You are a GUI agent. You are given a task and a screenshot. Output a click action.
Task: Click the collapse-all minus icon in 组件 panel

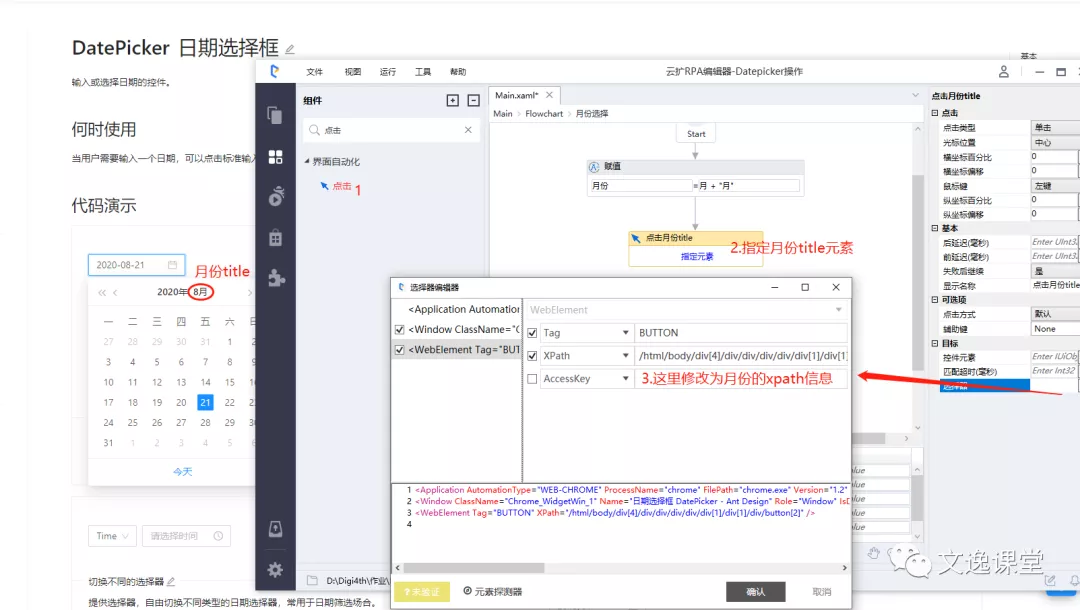[472, 100]
